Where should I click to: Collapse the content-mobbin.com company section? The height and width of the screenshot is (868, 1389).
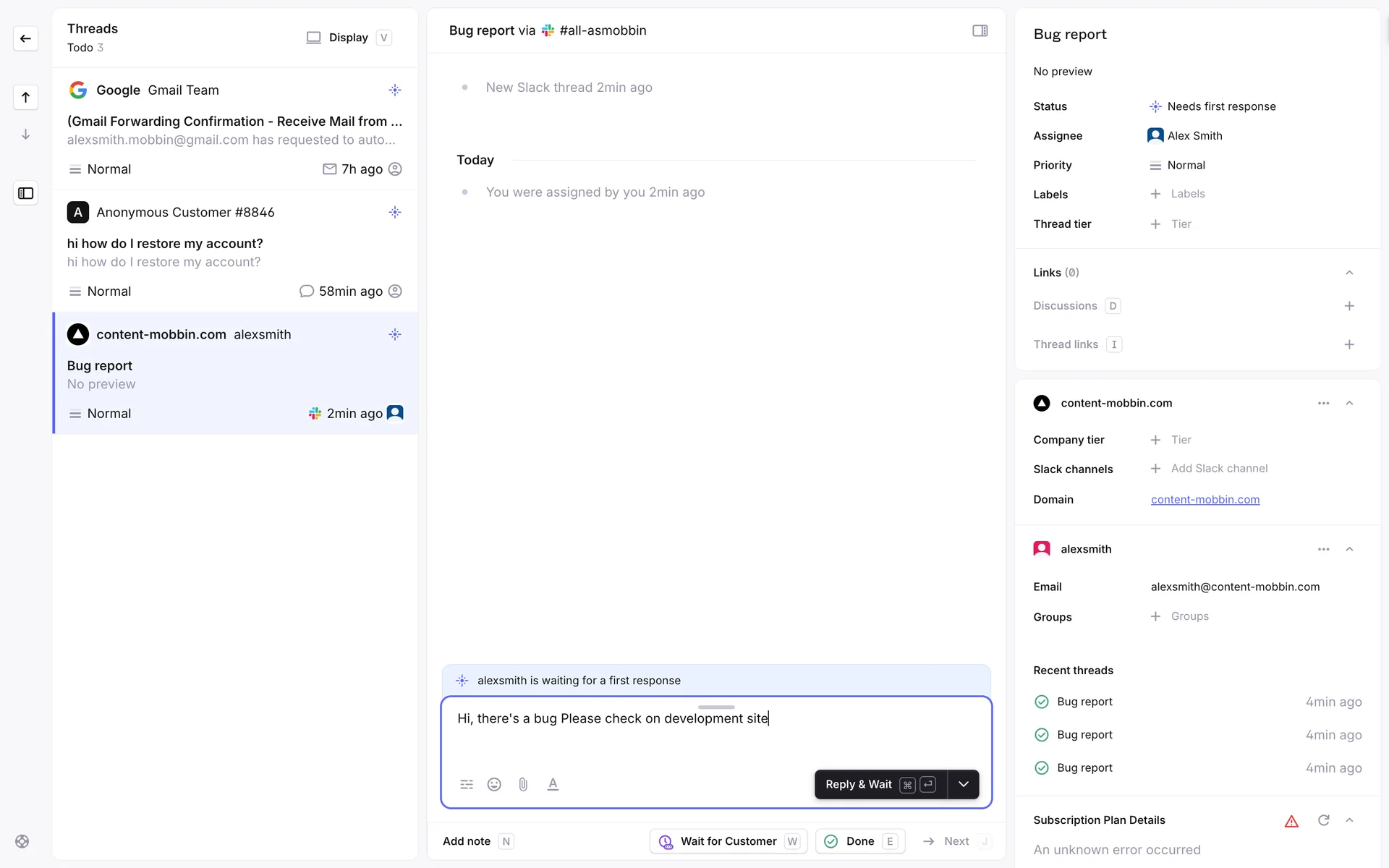[x=1348, y=403]
